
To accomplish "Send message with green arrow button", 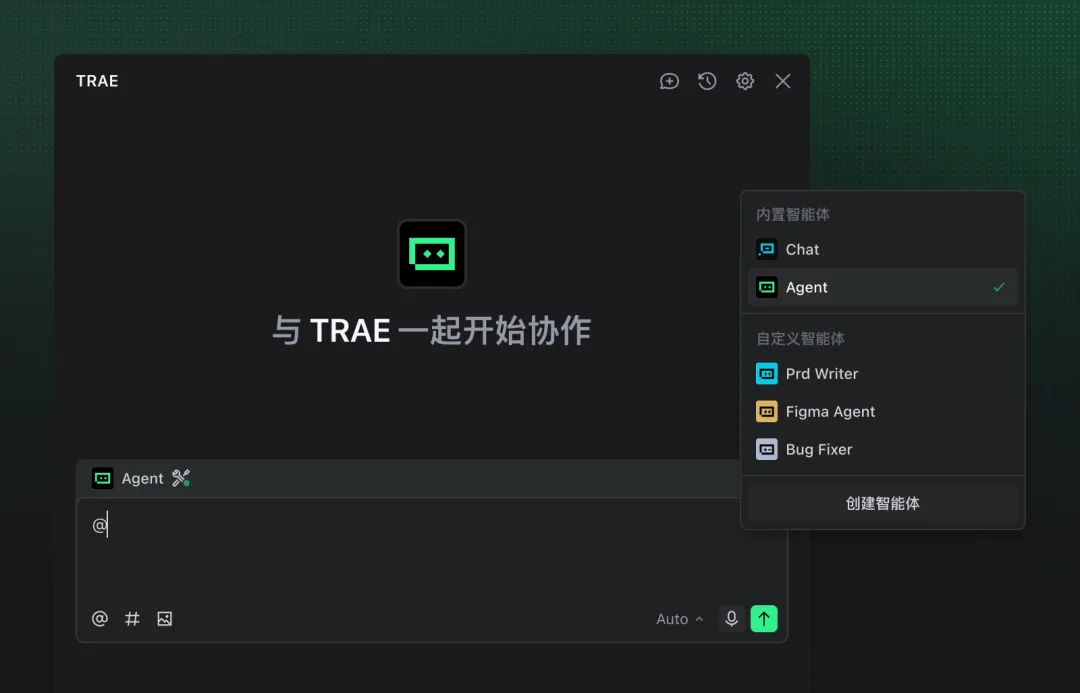I will pyautogui.click(x=764, y=619).
